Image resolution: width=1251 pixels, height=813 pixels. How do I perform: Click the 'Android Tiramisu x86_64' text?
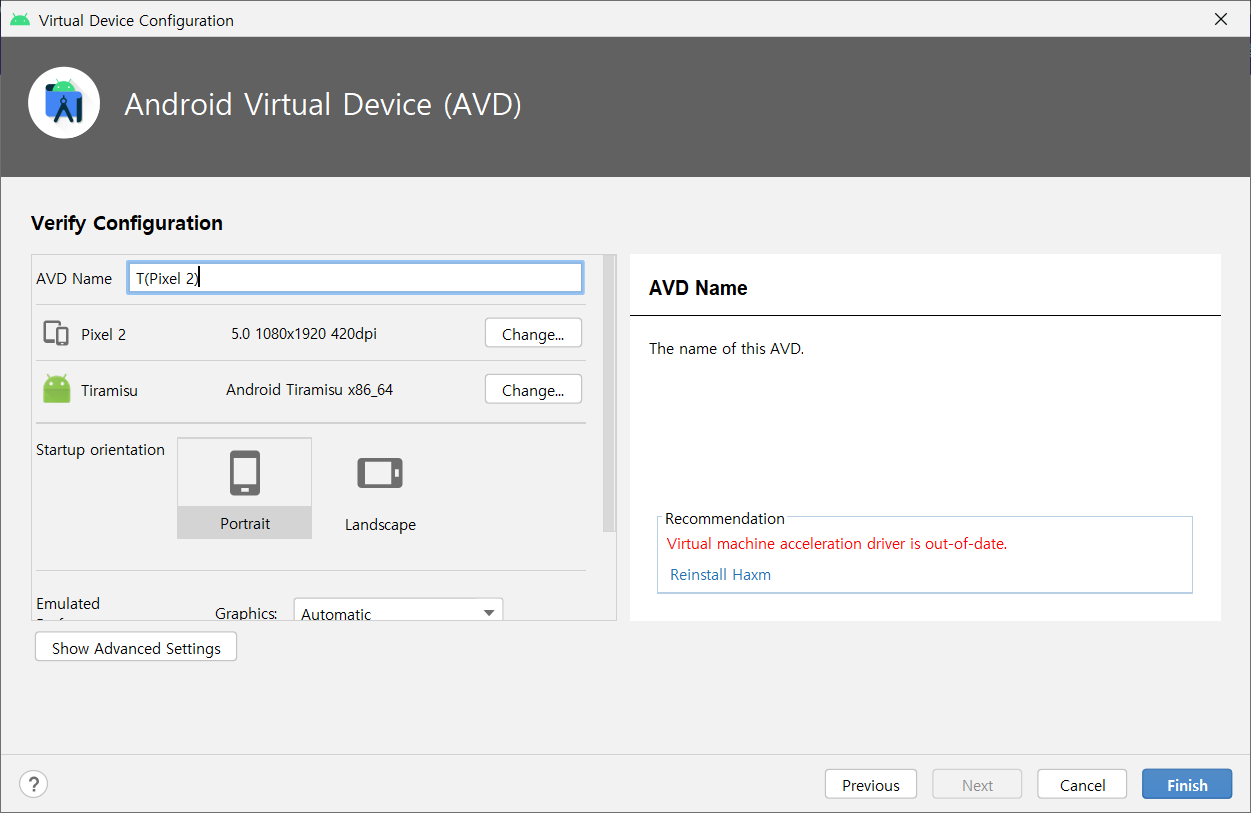pos(310,390)
